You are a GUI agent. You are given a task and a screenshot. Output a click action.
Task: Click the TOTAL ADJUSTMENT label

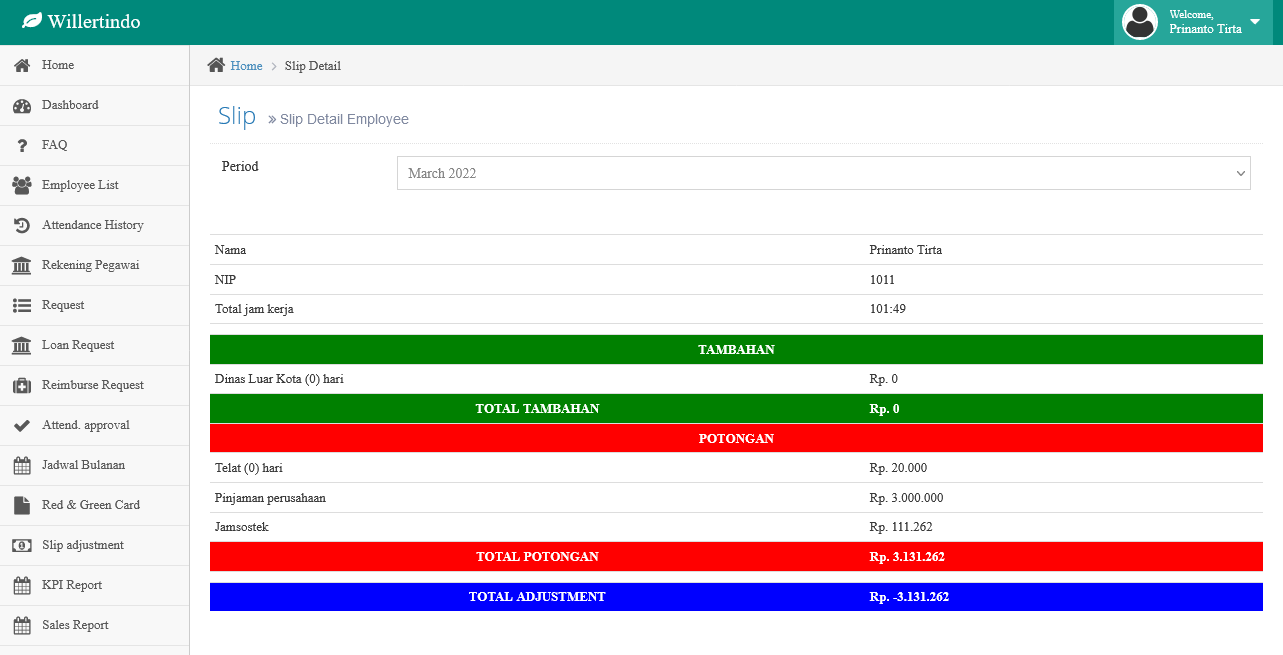click(537, 597)
